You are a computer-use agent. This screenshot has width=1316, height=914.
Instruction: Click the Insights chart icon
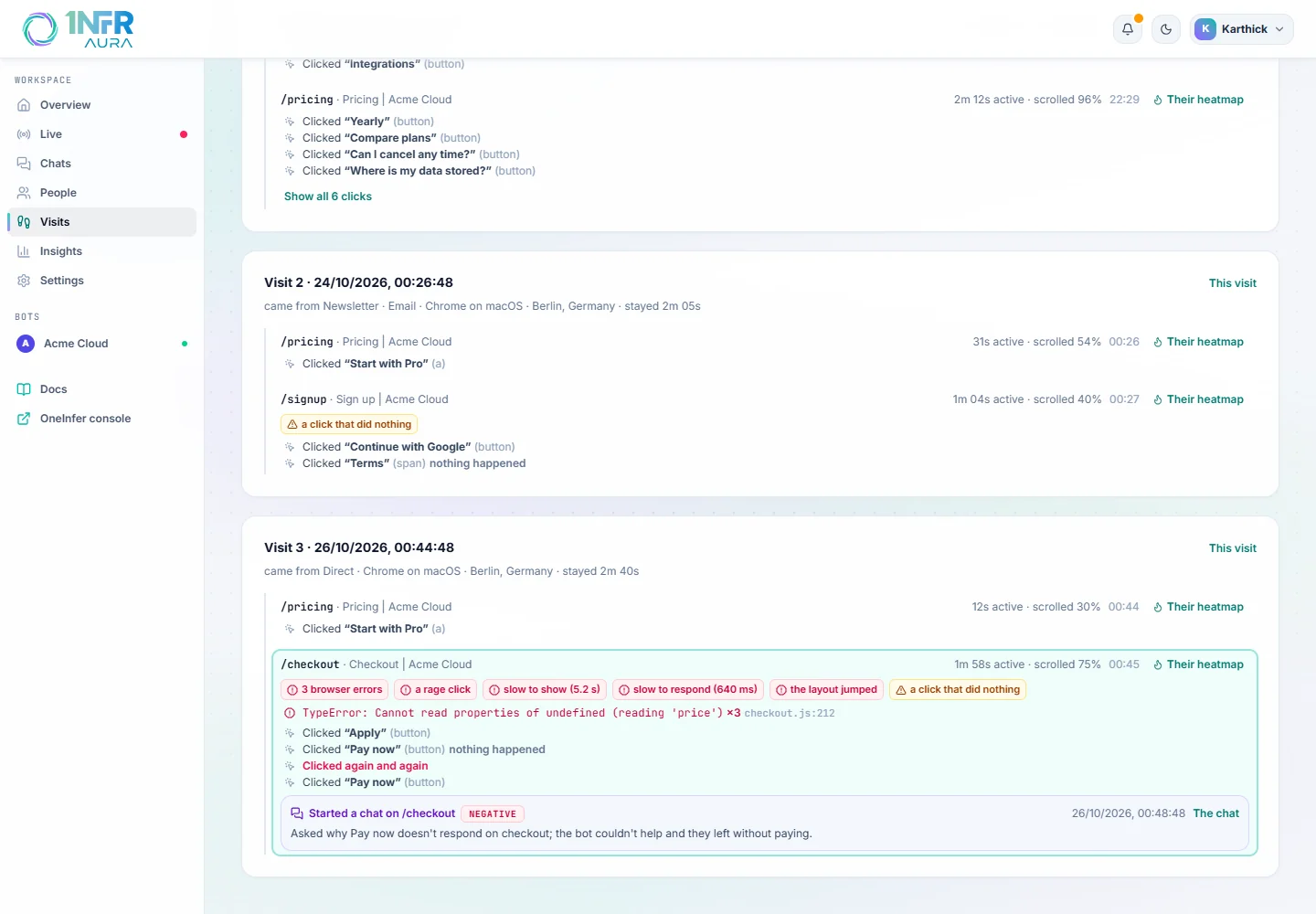click(24, 251)
